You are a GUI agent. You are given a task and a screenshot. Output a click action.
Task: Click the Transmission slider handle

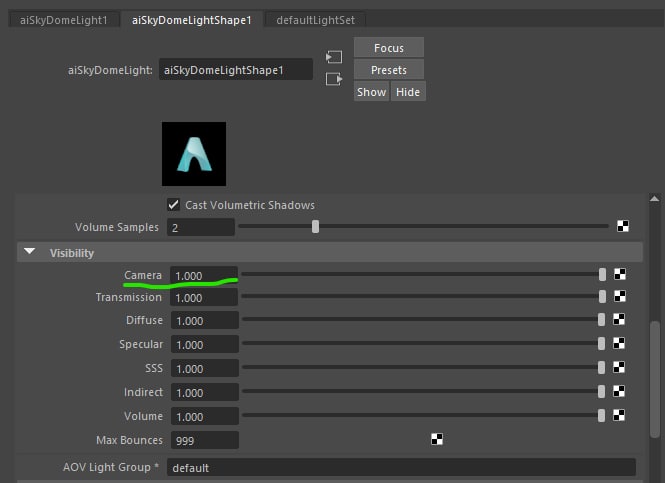[x=602, y=296]
